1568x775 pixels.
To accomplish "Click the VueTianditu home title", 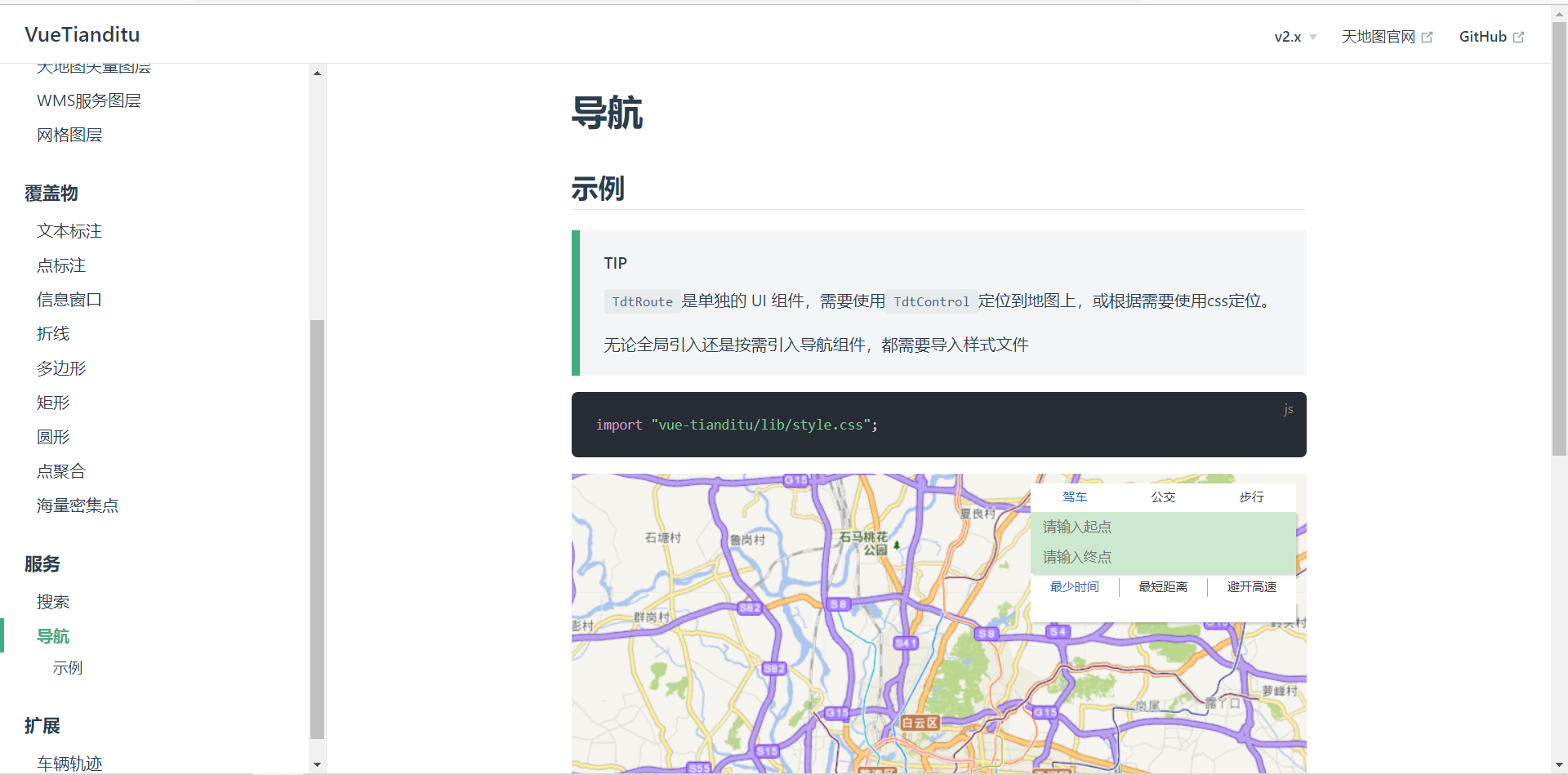I will (x=82, y=34).
